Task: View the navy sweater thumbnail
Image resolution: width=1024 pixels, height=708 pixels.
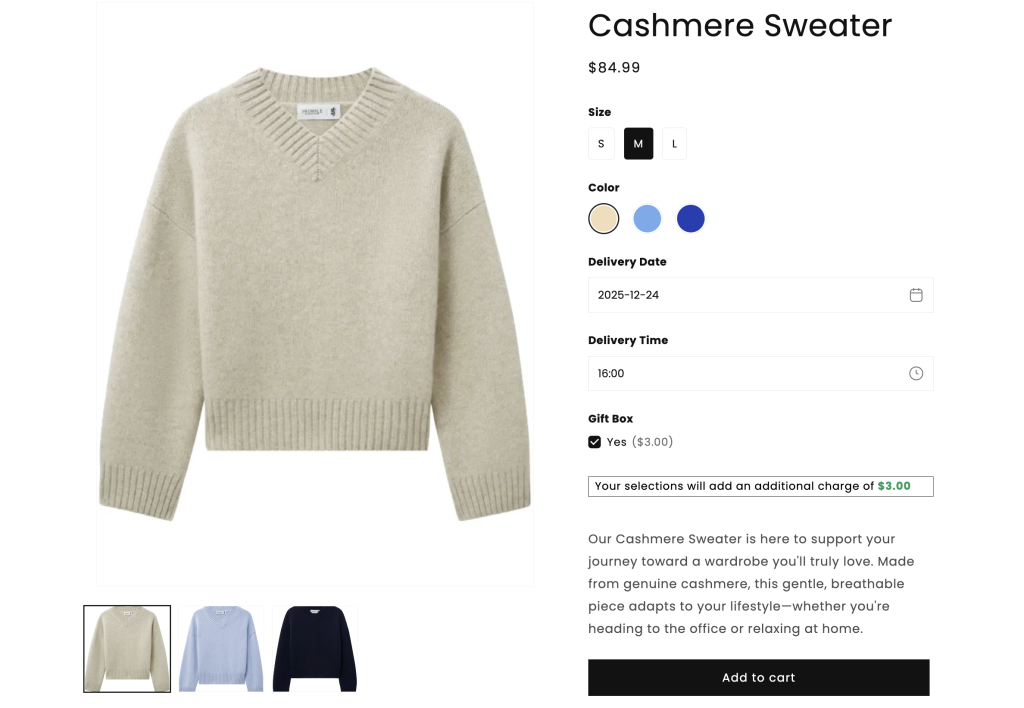Action: click(x=315, y=649)
